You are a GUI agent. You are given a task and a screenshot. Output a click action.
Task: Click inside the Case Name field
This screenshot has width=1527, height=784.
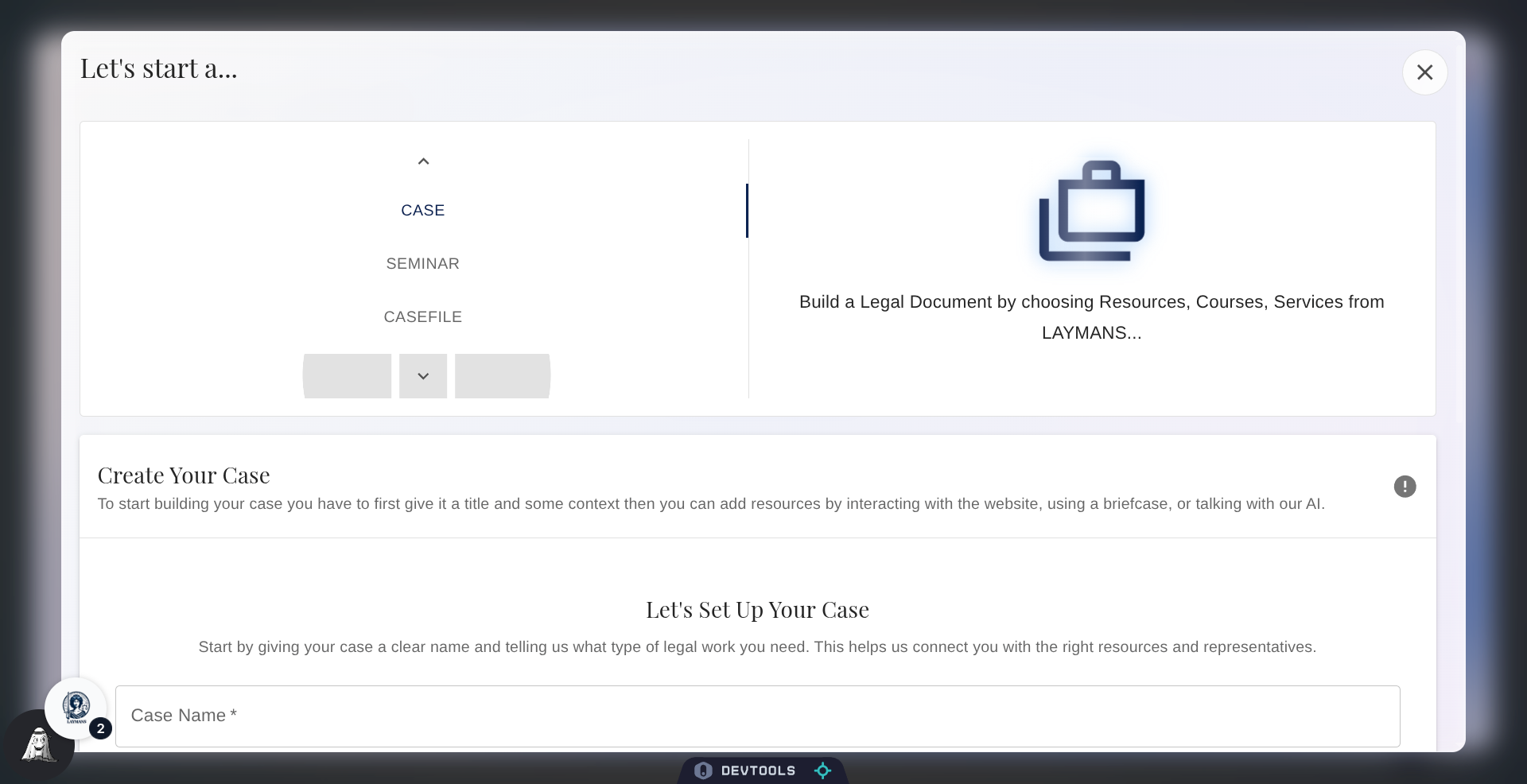coord(756,716)
